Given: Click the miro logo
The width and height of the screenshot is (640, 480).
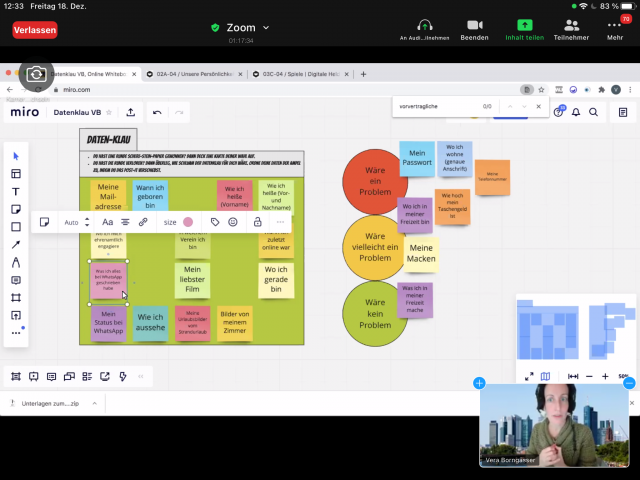Looking at the screenshot, I should point(25,112).
